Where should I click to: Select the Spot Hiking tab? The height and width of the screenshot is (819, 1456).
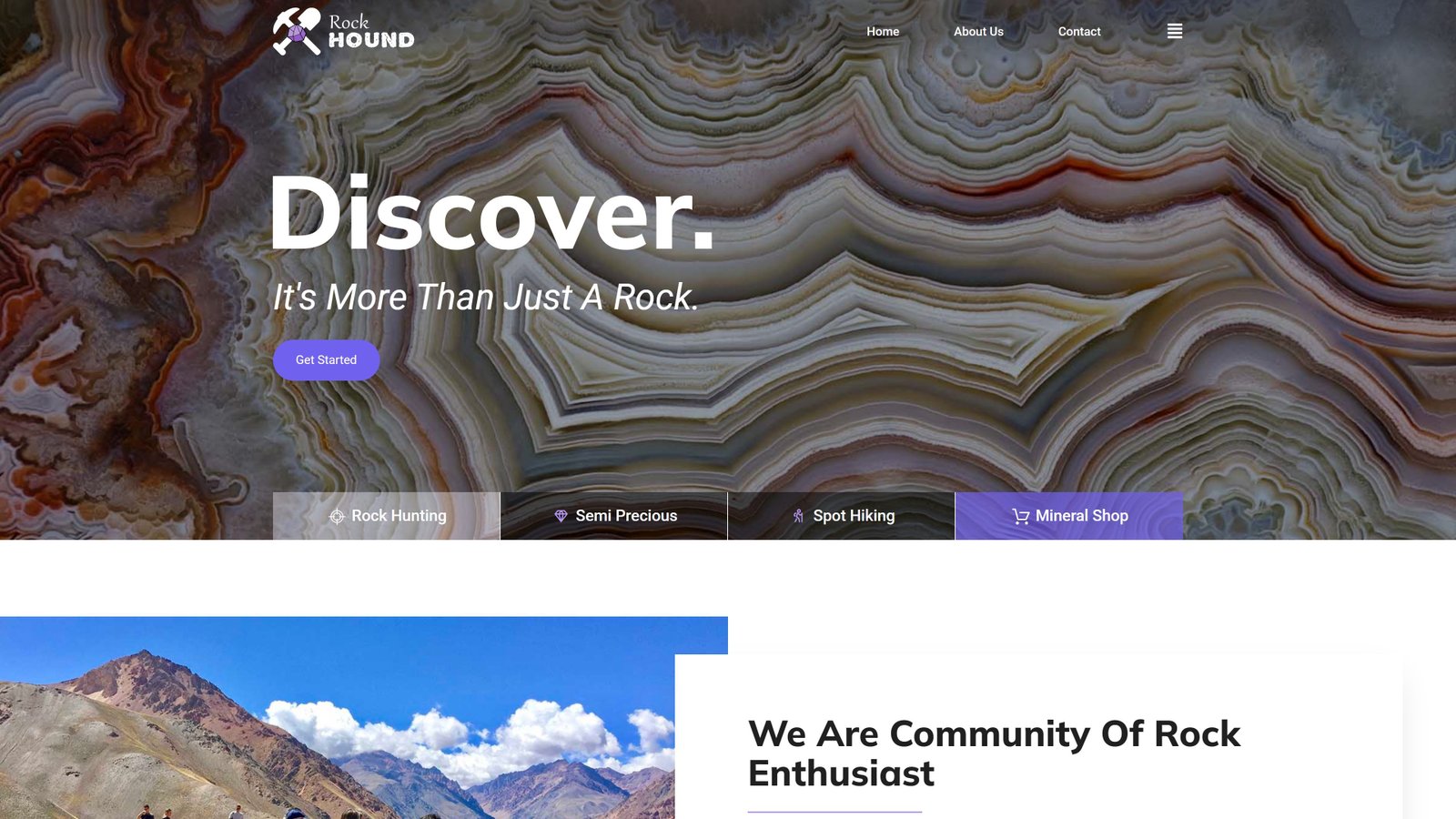[842, 516]
